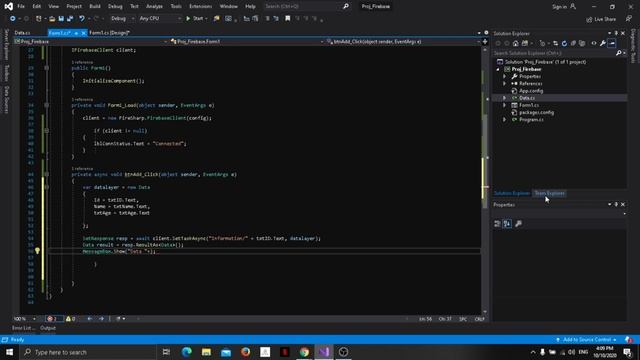Click the Start debugging button
This screenshot has width=640, height=360.
tap(195, 19)
